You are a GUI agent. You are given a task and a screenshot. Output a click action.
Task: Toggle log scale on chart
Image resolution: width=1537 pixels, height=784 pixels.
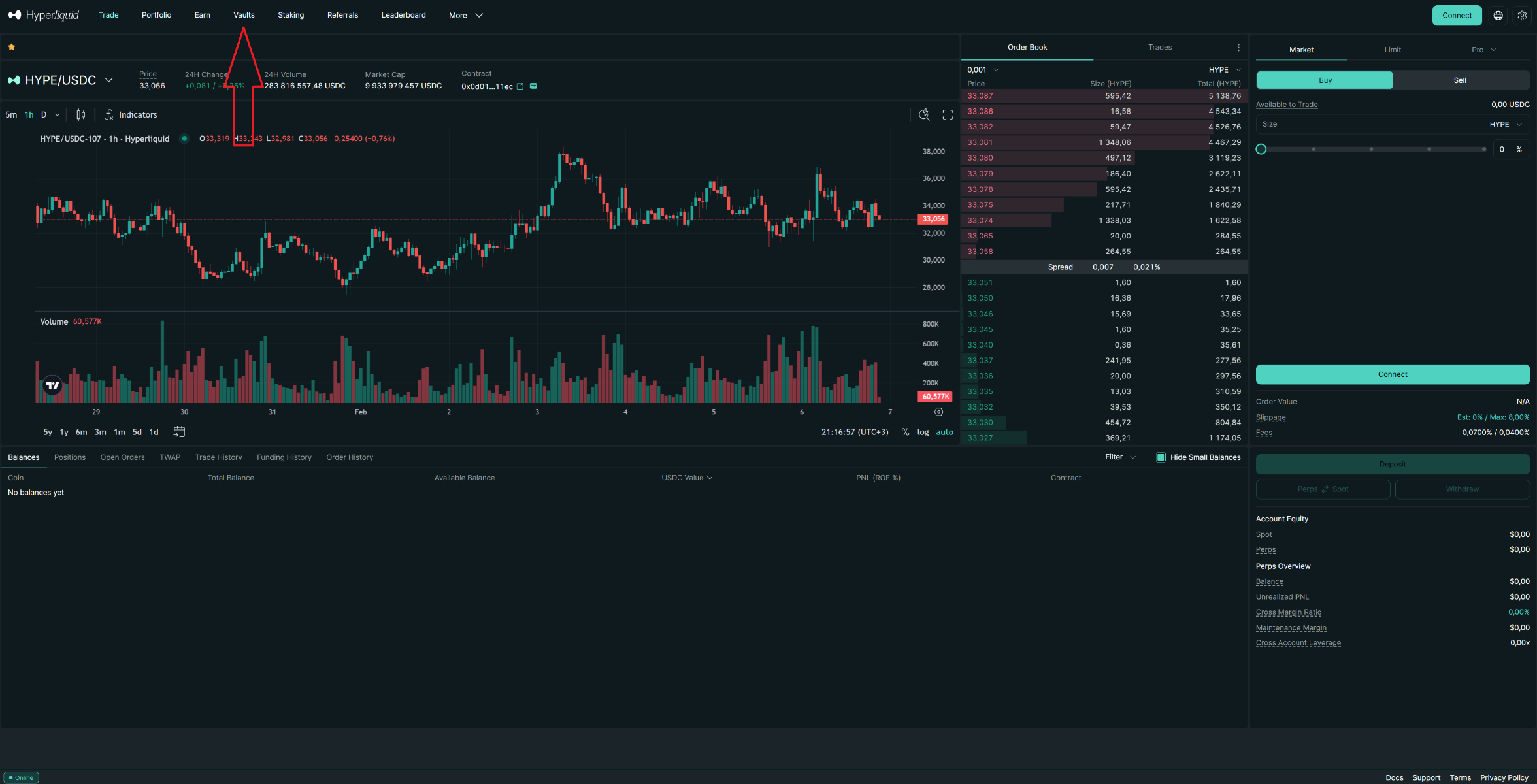click(x=923, y=432)
